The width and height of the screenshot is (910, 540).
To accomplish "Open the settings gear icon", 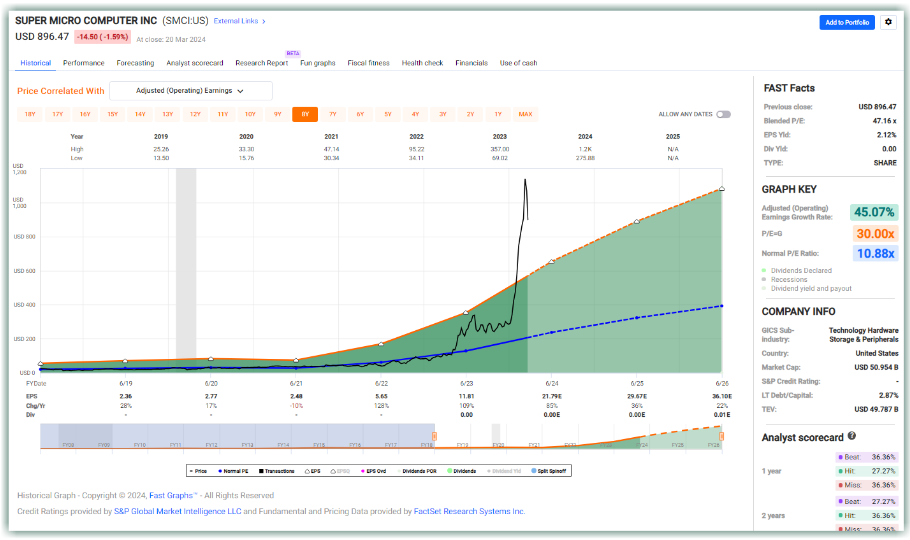I will pos(889,22).
